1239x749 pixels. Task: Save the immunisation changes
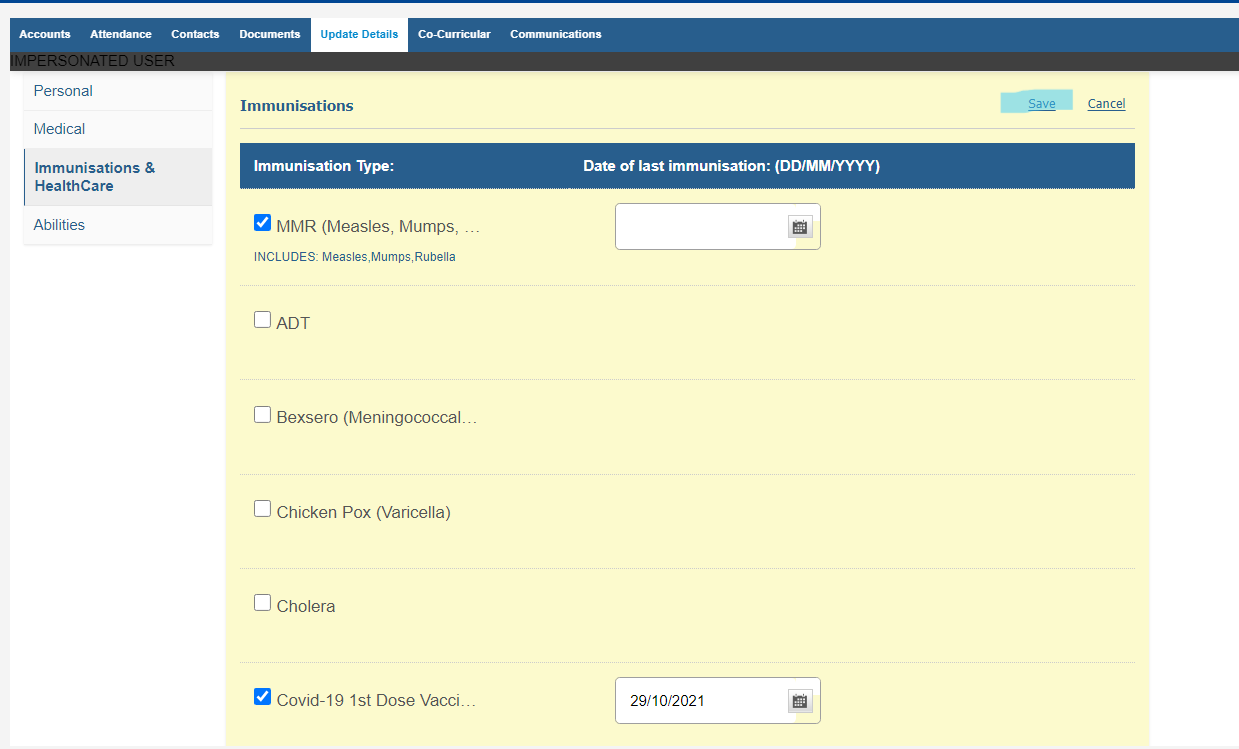point(1041,104)
